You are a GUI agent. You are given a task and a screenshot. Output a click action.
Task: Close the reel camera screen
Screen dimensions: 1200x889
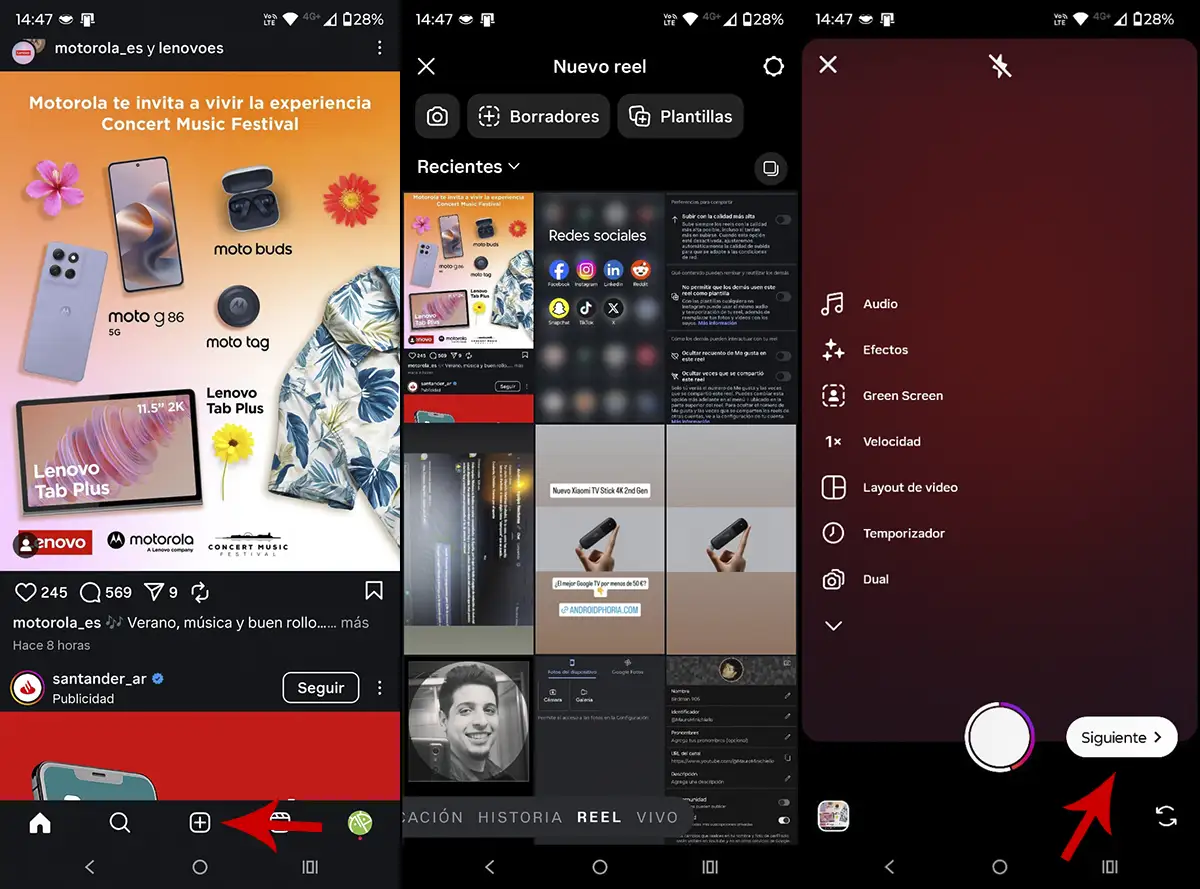click(x=828, y=65)
